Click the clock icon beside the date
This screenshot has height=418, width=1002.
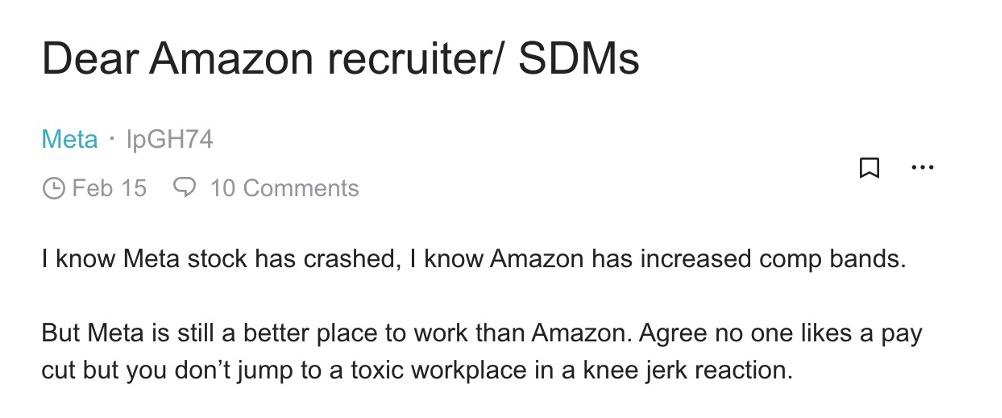(x=53, y=188)
